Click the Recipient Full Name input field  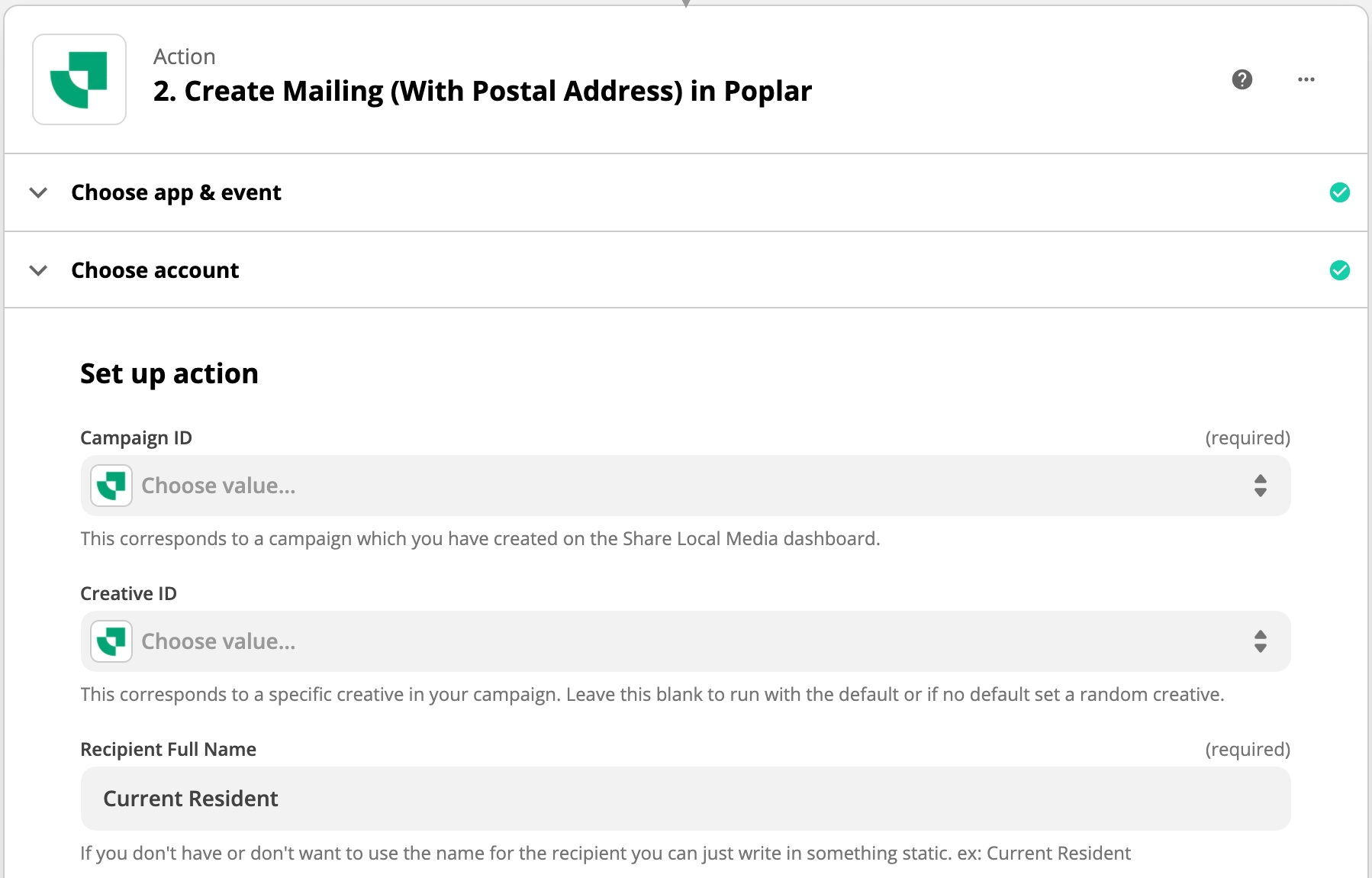tap(685, 799)
